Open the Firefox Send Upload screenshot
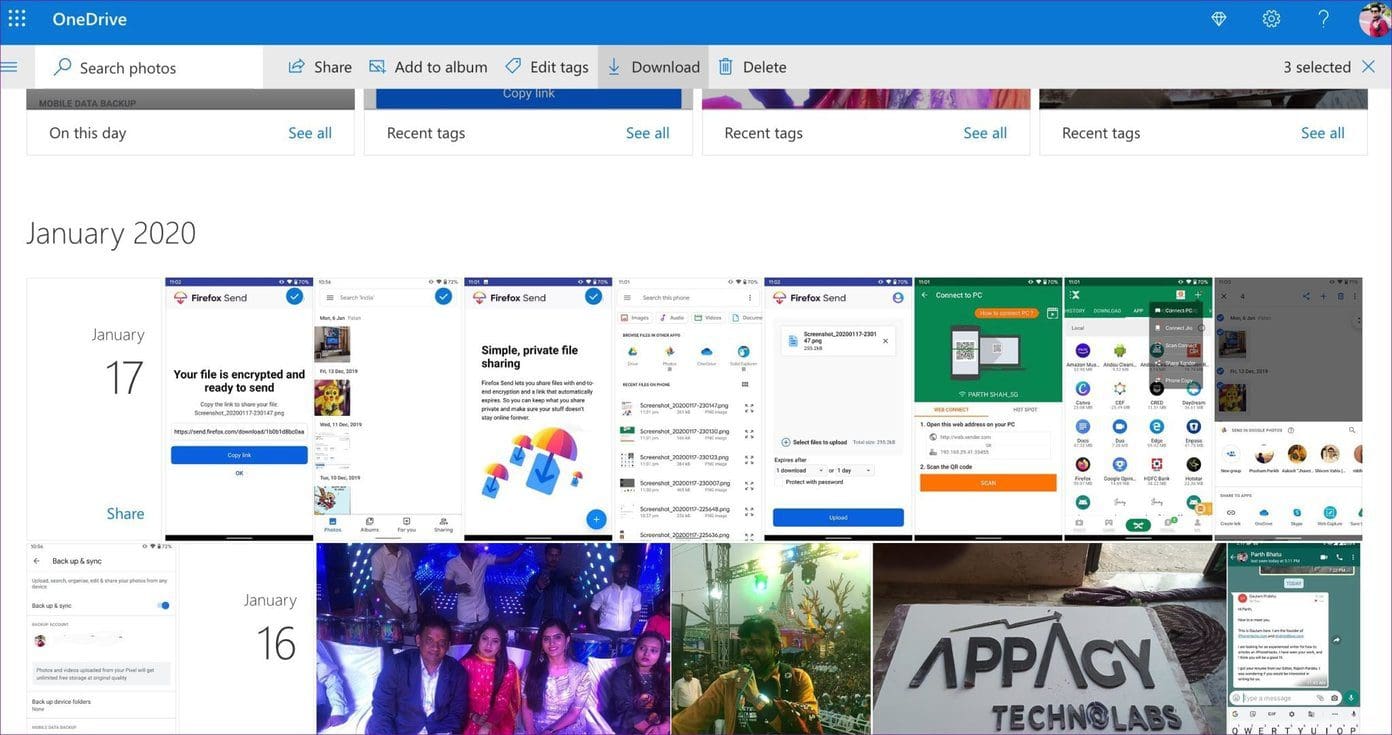The height and width of the screenshot is (735, 1392). click(x=838, y=409)
